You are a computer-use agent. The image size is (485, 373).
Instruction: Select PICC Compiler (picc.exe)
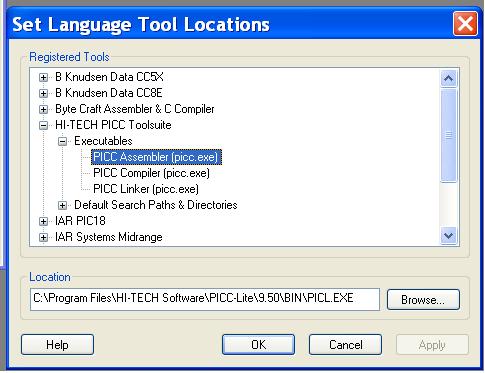(x=151, y=173)
